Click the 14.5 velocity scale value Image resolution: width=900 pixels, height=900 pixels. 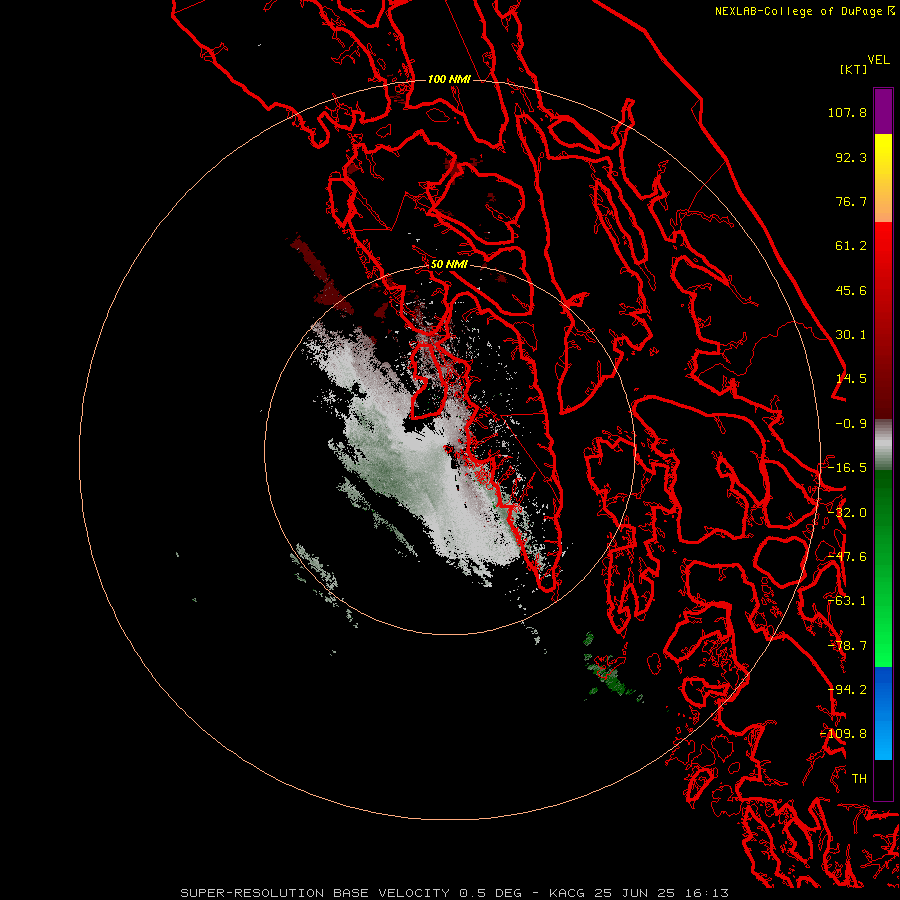tap(851, 379)
